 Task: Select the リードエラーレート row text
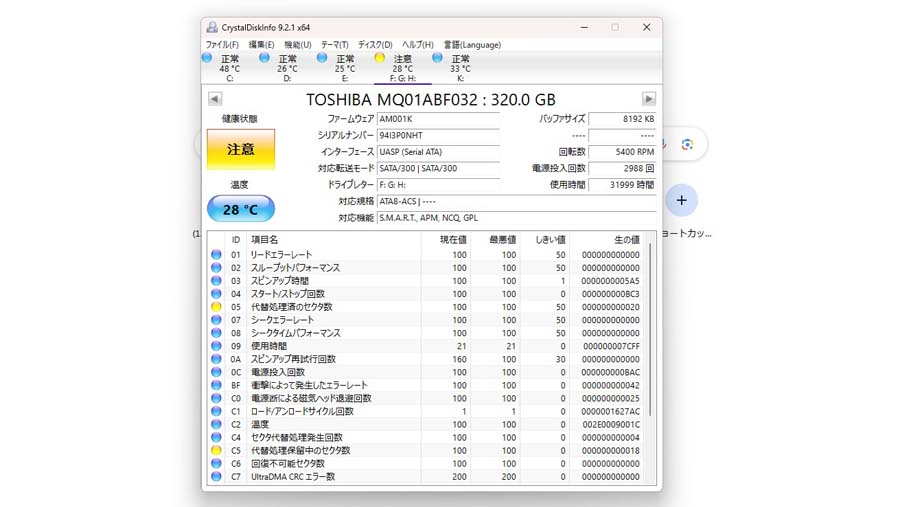(x=281, y=254)
